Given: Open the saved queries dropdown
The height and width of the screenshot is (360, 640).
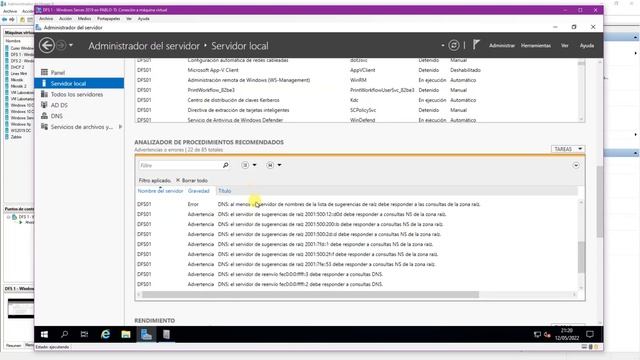Looking at the screenshot, I should [273, 165].
